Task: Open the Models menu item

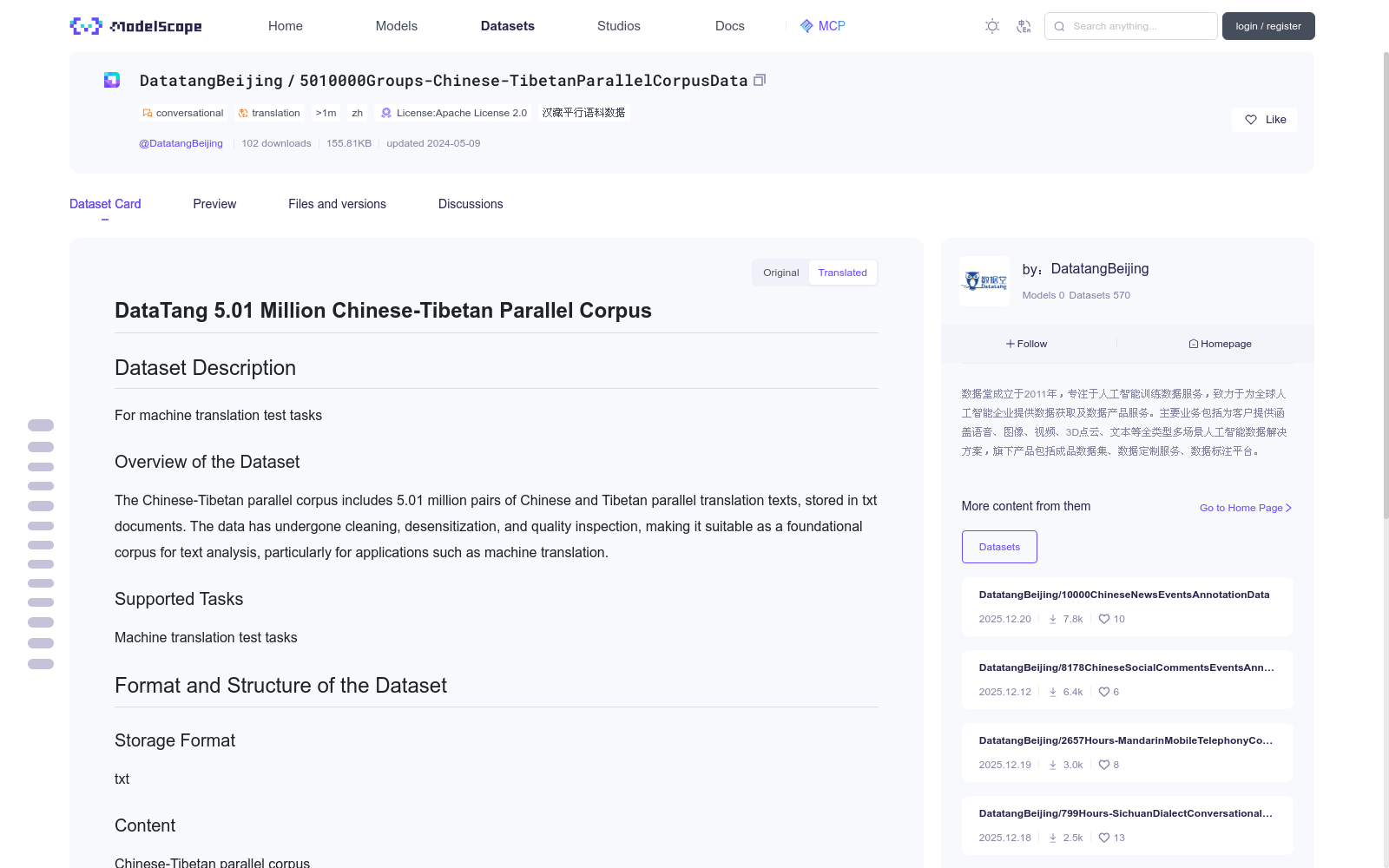Action: click(397, 26)
